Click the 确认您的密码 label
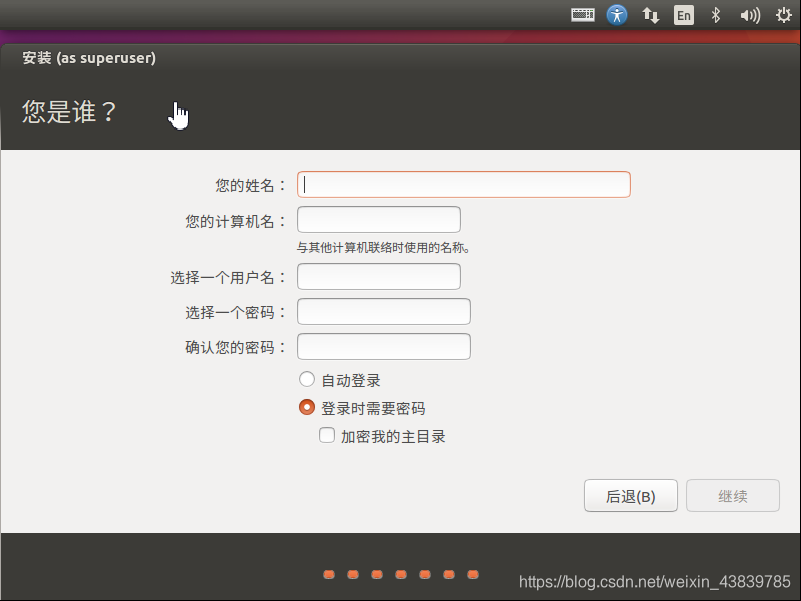 point(235,348)
